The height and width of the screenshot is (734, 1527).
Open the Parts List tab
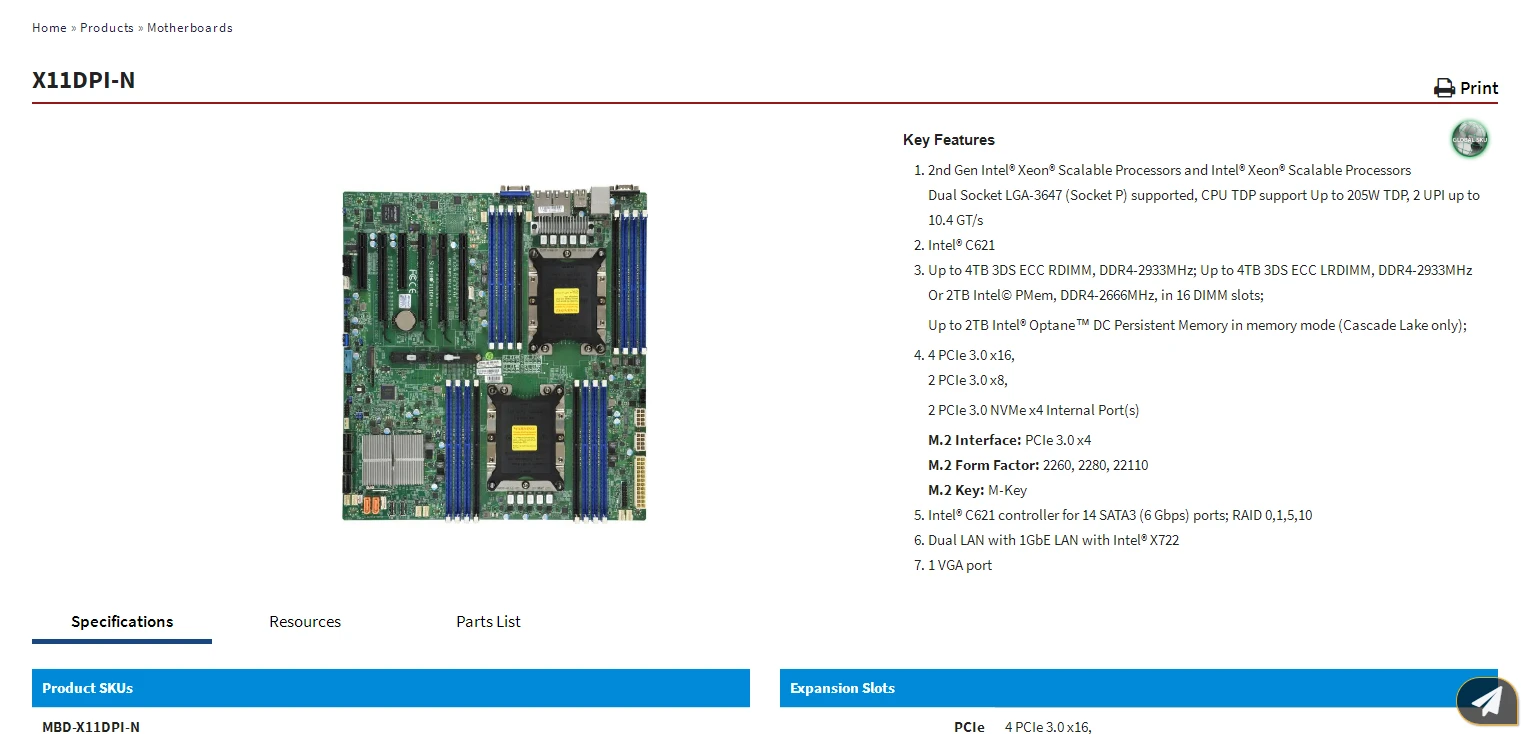tap(488, 621)
